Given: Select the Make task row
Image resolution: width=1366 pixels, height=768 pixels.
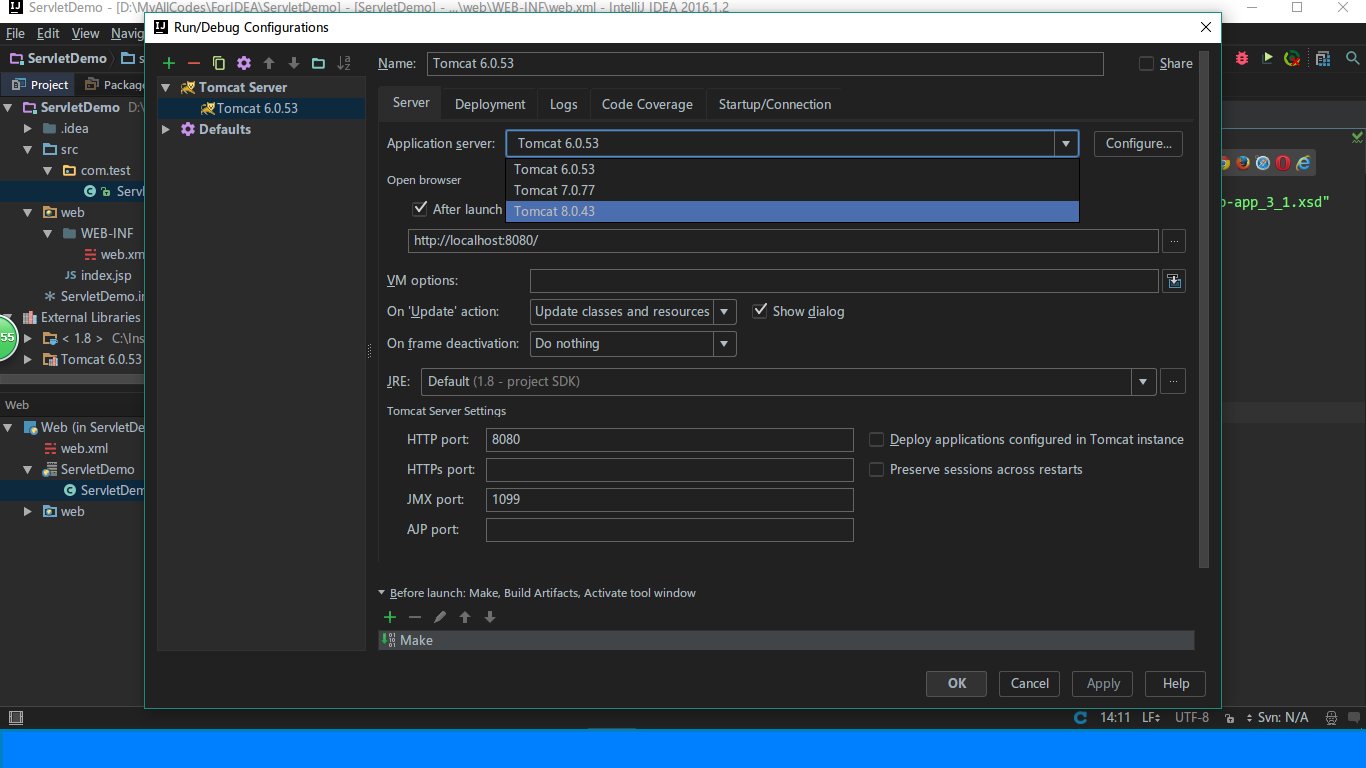Looking at the screenshot, I should coord(786,640).
